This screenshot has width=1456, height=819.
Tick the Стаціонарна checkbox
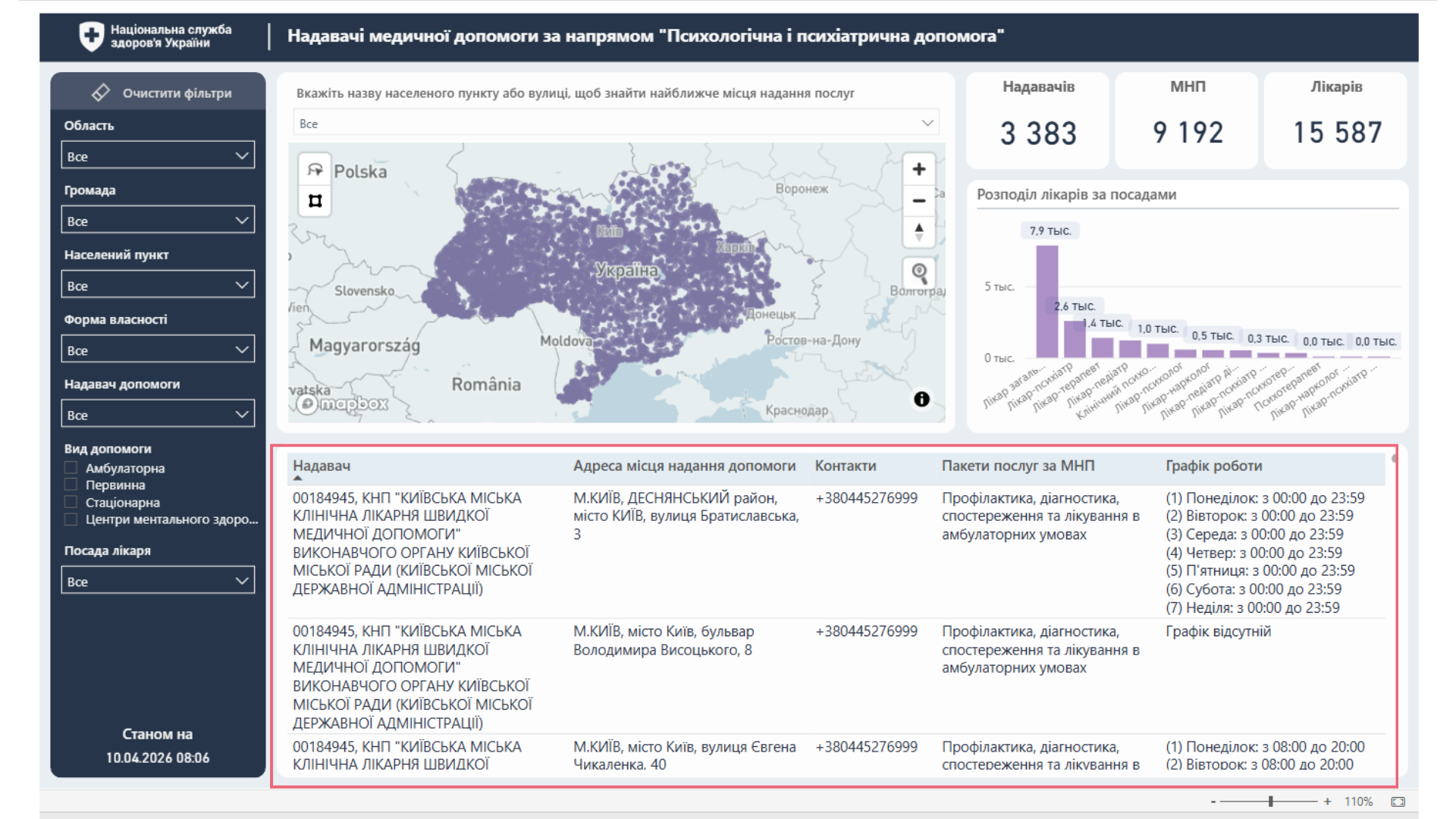71,502
